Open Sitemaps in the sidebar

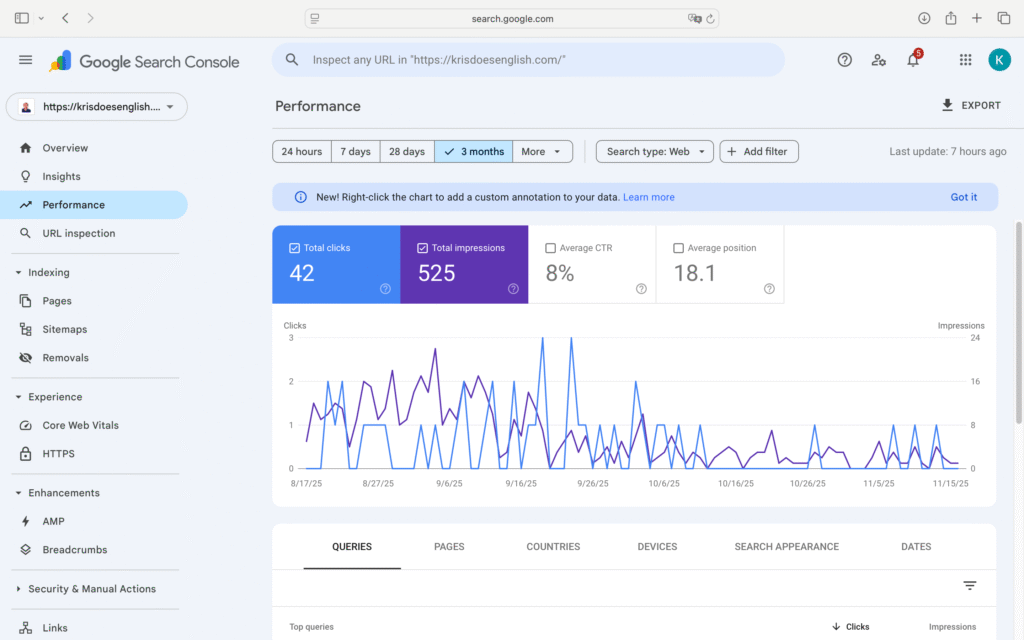(64, 329)
